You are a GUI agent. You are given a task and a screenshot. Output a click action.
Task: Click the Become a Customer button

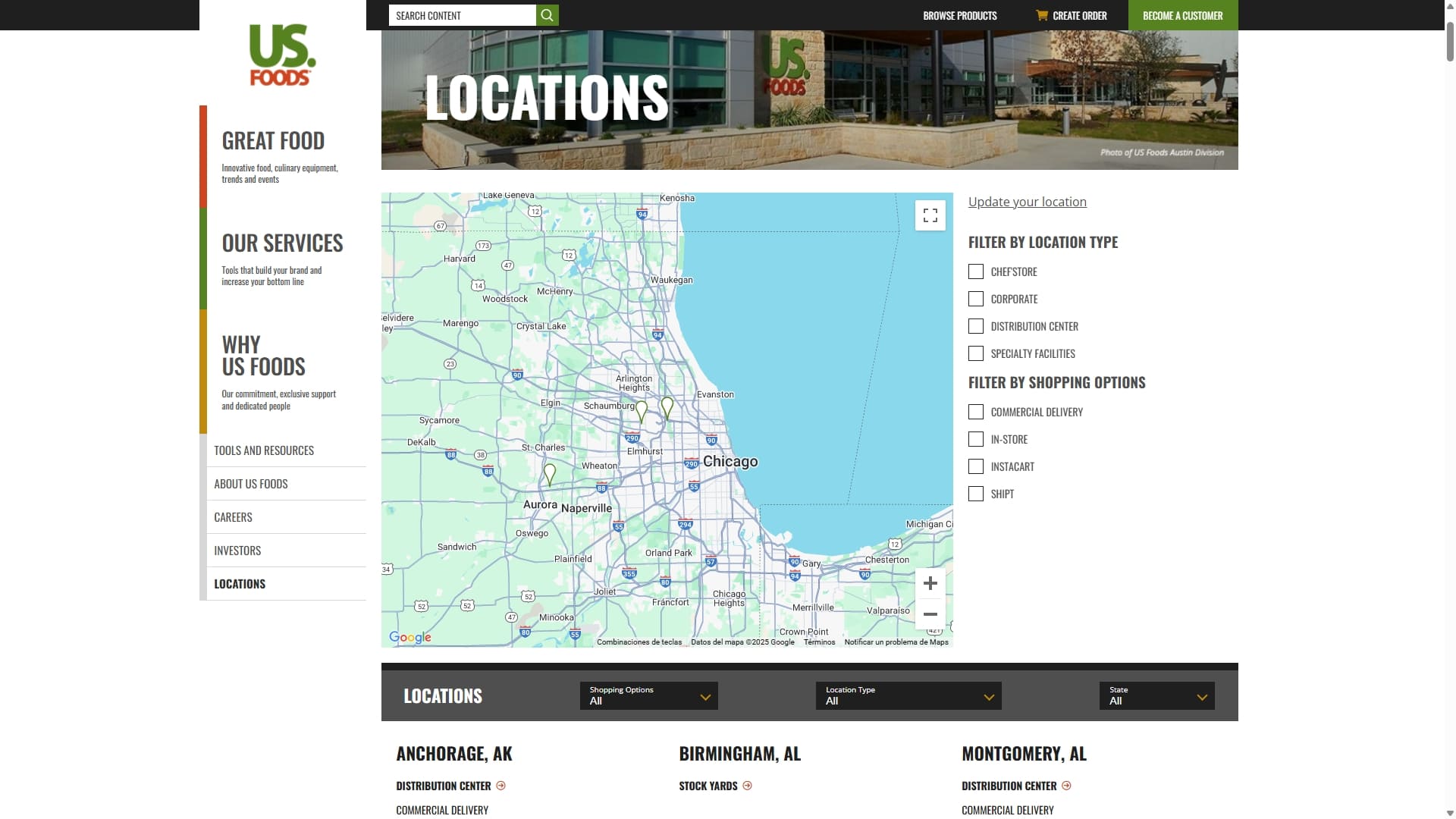click(1182, 15)
